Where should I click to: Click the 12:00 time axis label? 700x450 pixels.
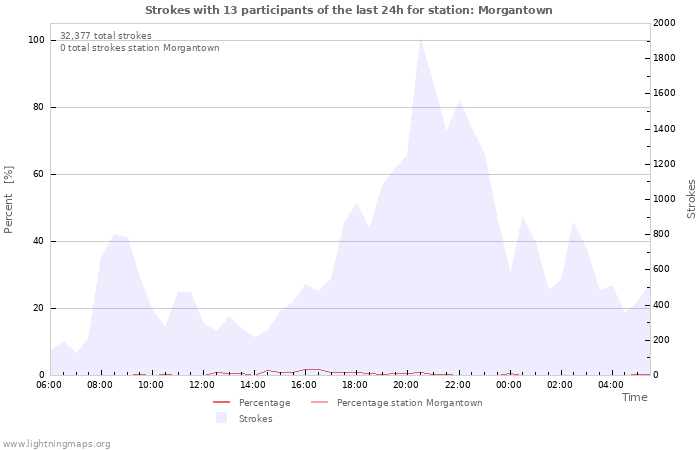[201, 385]
